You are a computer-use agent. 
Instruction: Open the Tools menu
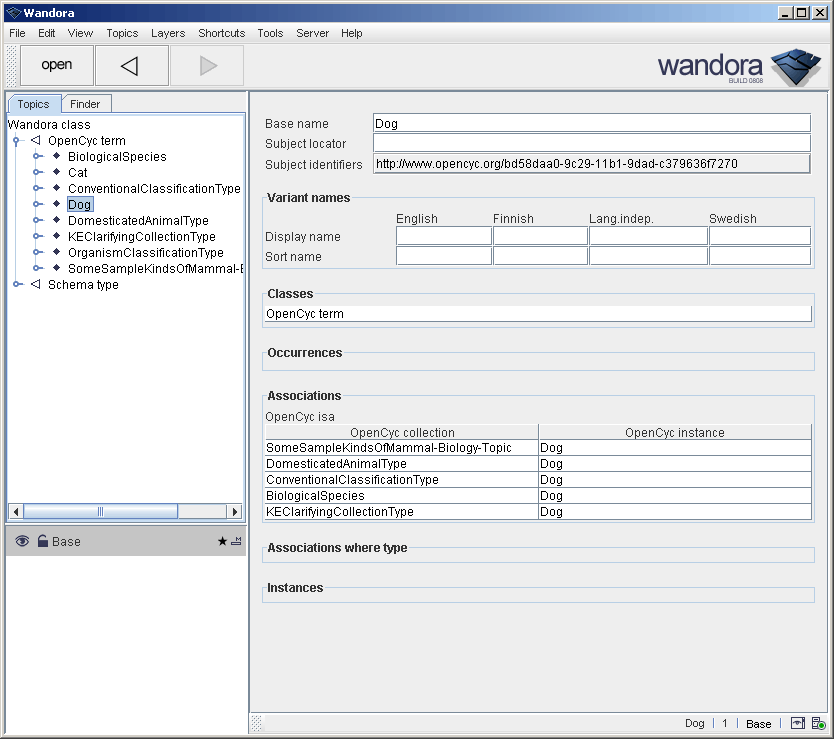pos(269,33)
